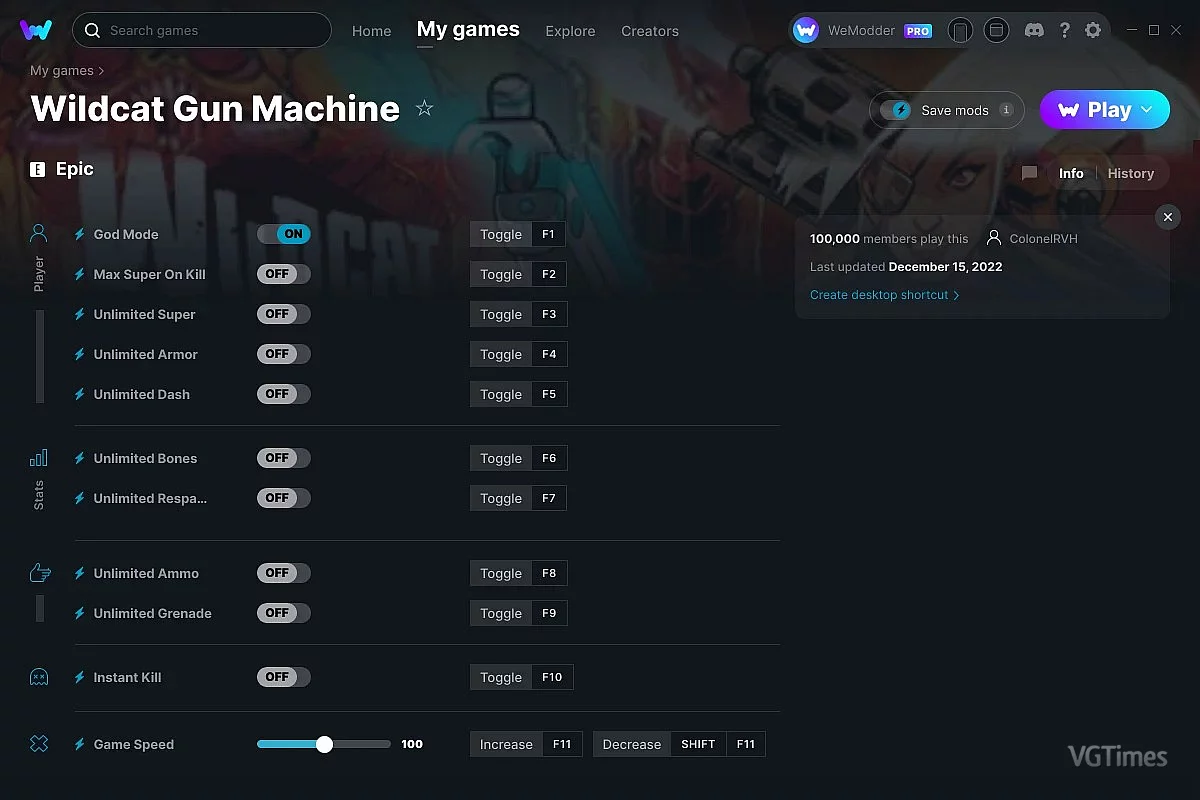Click the WeModder user avatar
The height and width of the screenshot is (800, 1200).
tap(806, 30)
